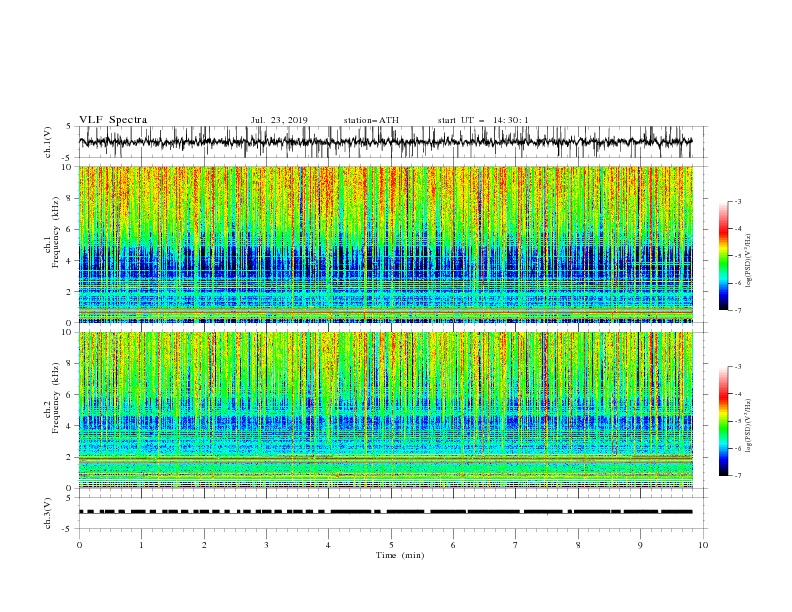Click the ch.1 PSD color scale bar
792x612 pixels.
point(724,256)
